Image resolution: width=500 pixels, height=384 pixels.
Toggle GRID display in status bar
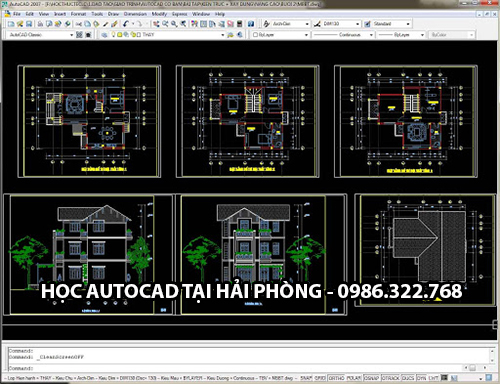tap(320, 378)
